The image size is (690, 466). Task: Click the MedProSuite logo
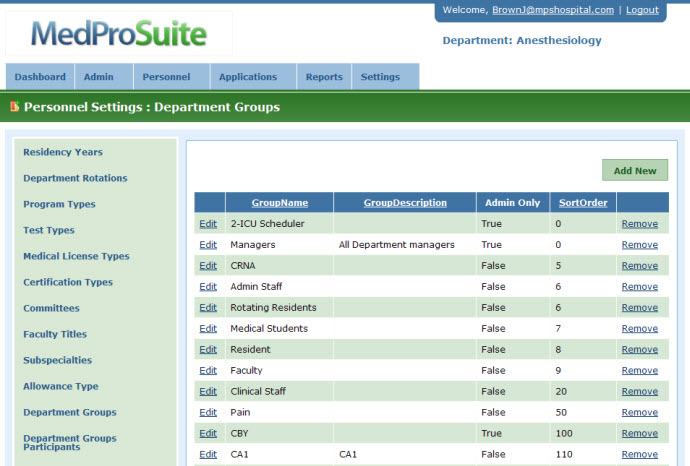[119, 33]
